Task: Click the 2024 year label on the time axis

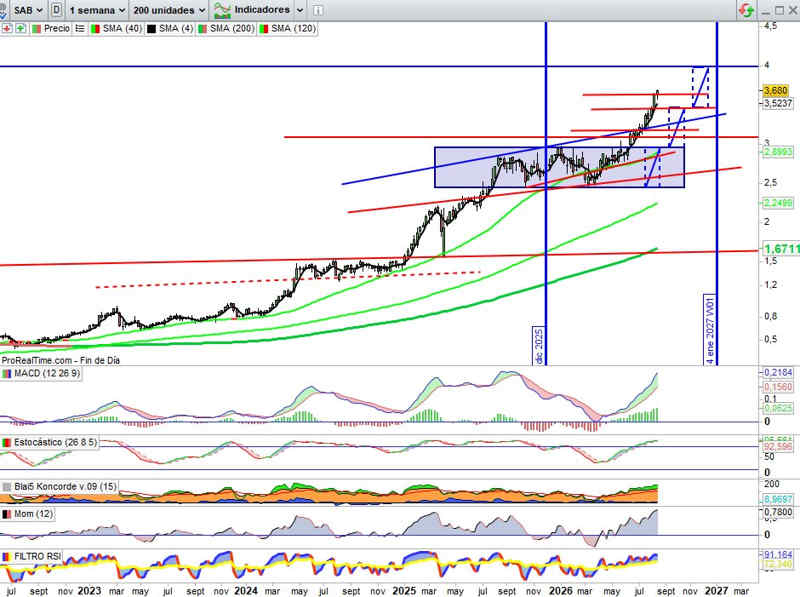Action: [x=246, y=590]
